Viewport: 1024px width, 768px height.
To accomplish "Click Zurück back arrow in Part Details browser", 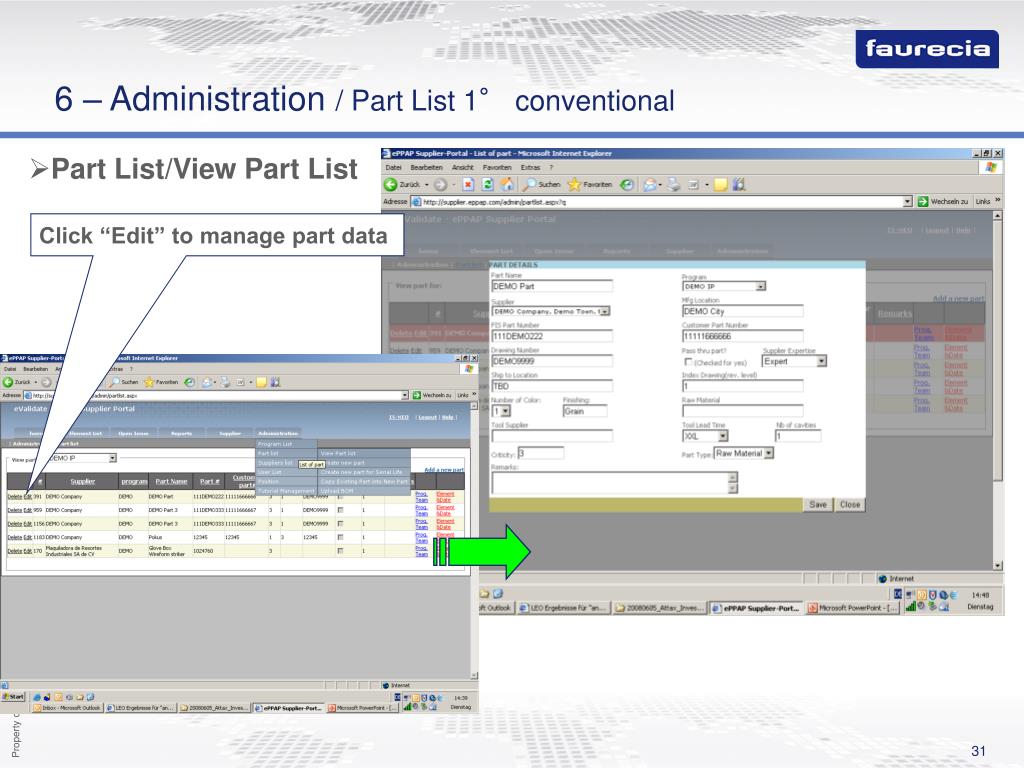I will [391, 185].
